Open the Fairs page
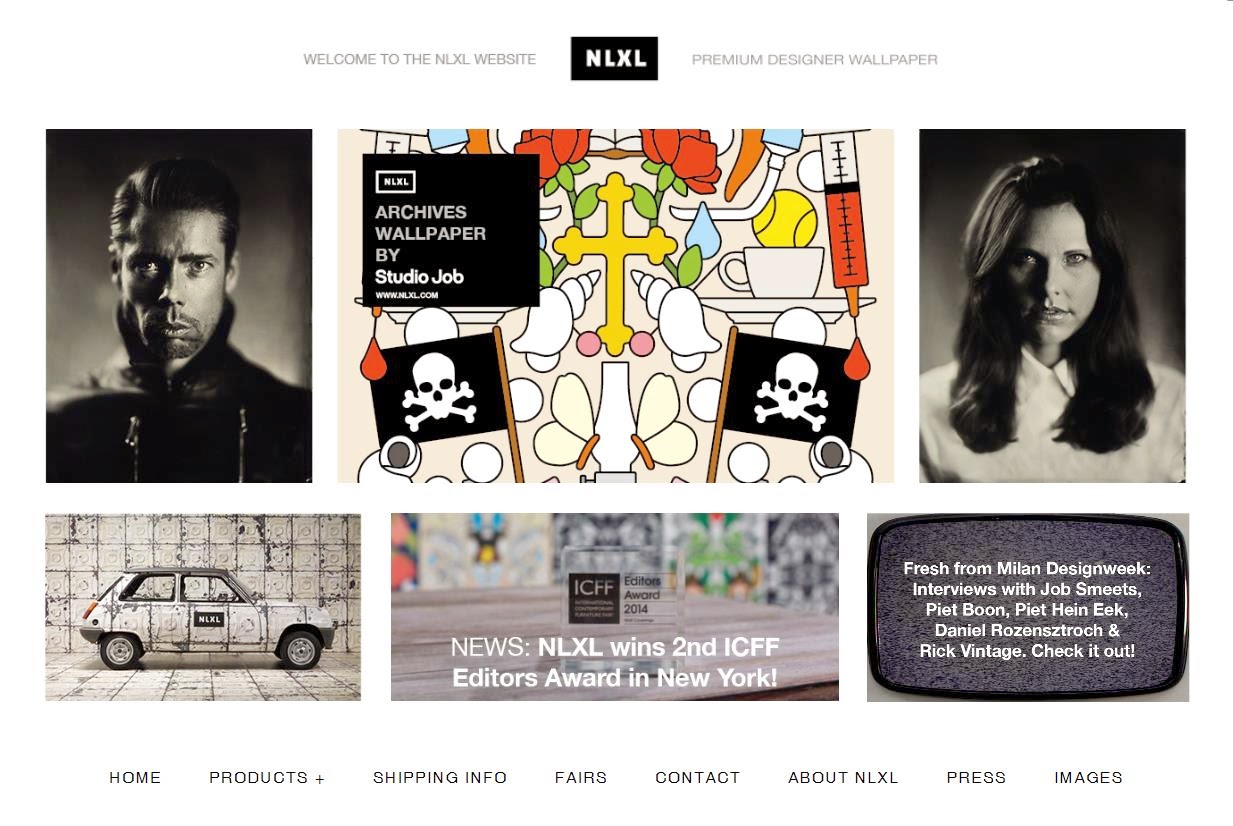The width and height of the screenshot is (1233, 826). click(x=581, y=777)
